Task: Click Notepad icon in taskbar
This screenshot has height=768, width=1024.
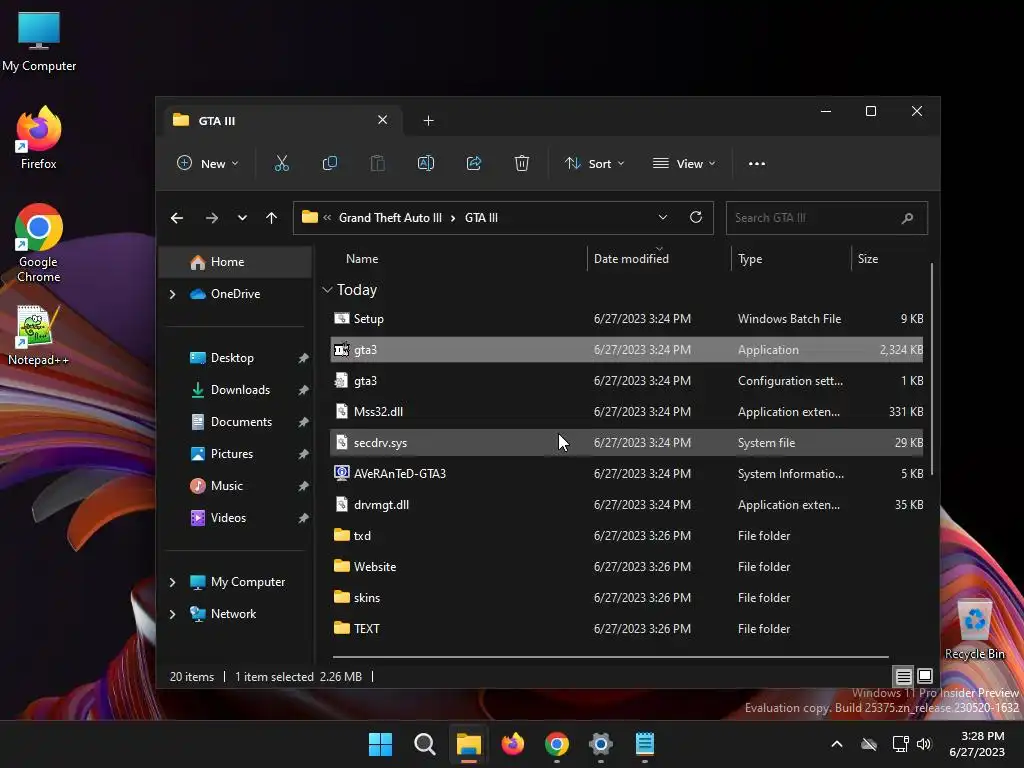Action: 645,744
